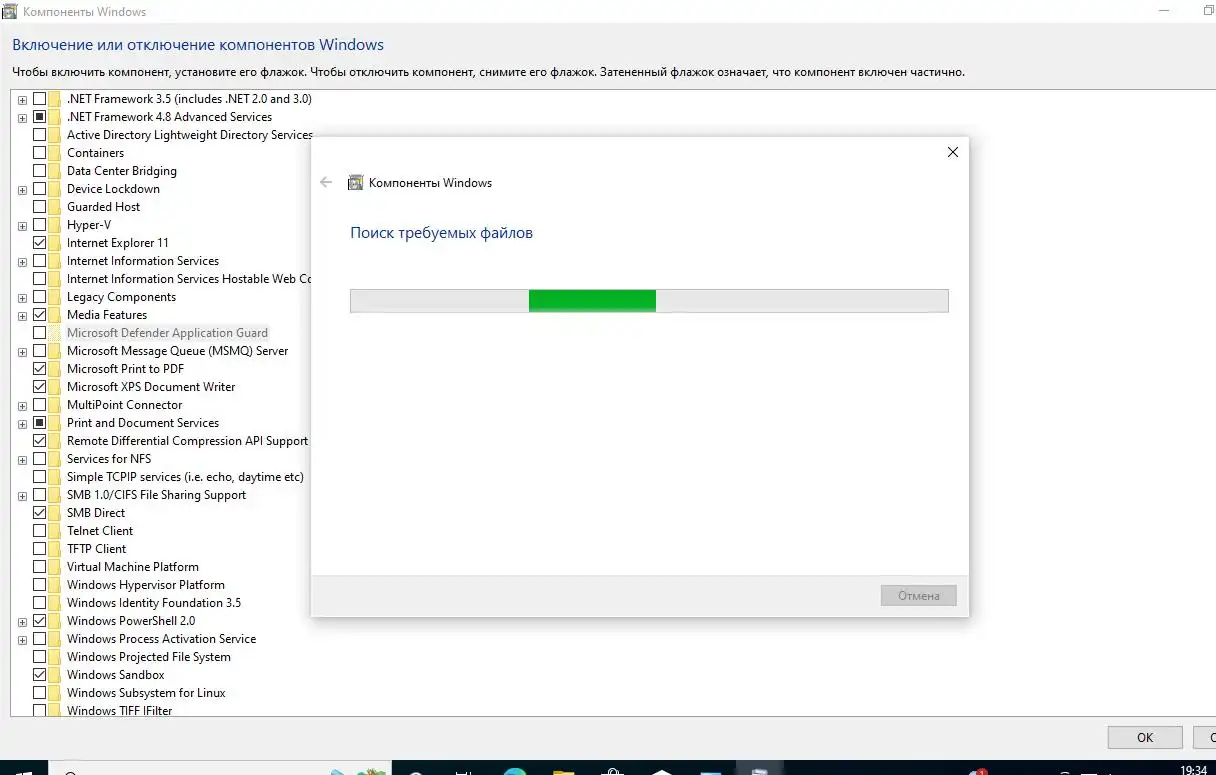Image resolution: width=1216 pixels, height=775 pixels.
Task: Click folder icon beside Simple TCPIP services
Action: (x=56, y=477)
